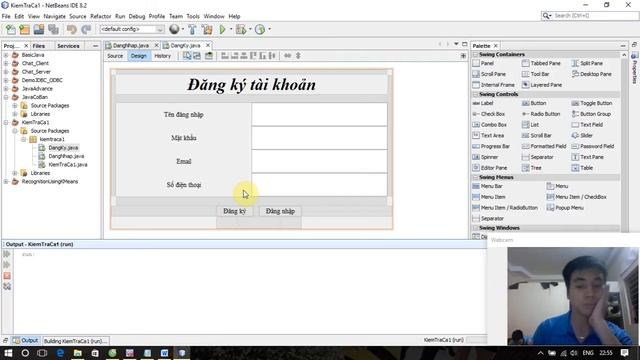The height and width of the screenshot is (360, 640).
Task: Select Button Group in palette
Action: pyautogui.click(x=591, y=114)
